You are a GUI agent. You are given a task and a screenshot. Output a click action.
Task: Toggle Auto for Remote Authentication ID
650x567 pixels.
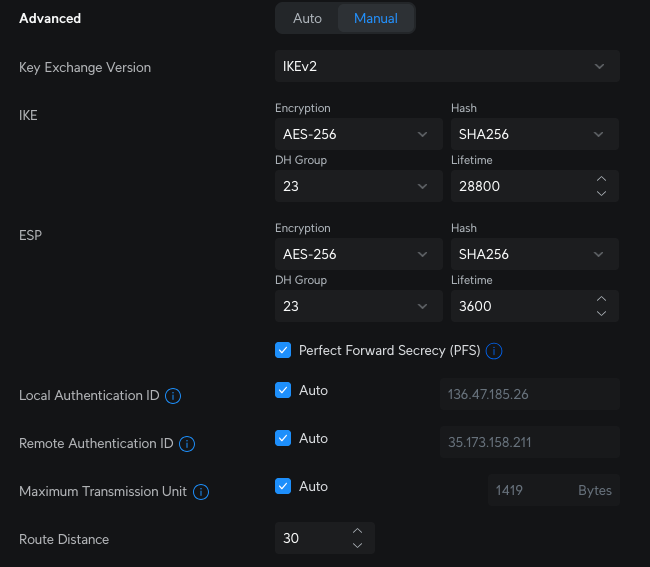point(283,438)
